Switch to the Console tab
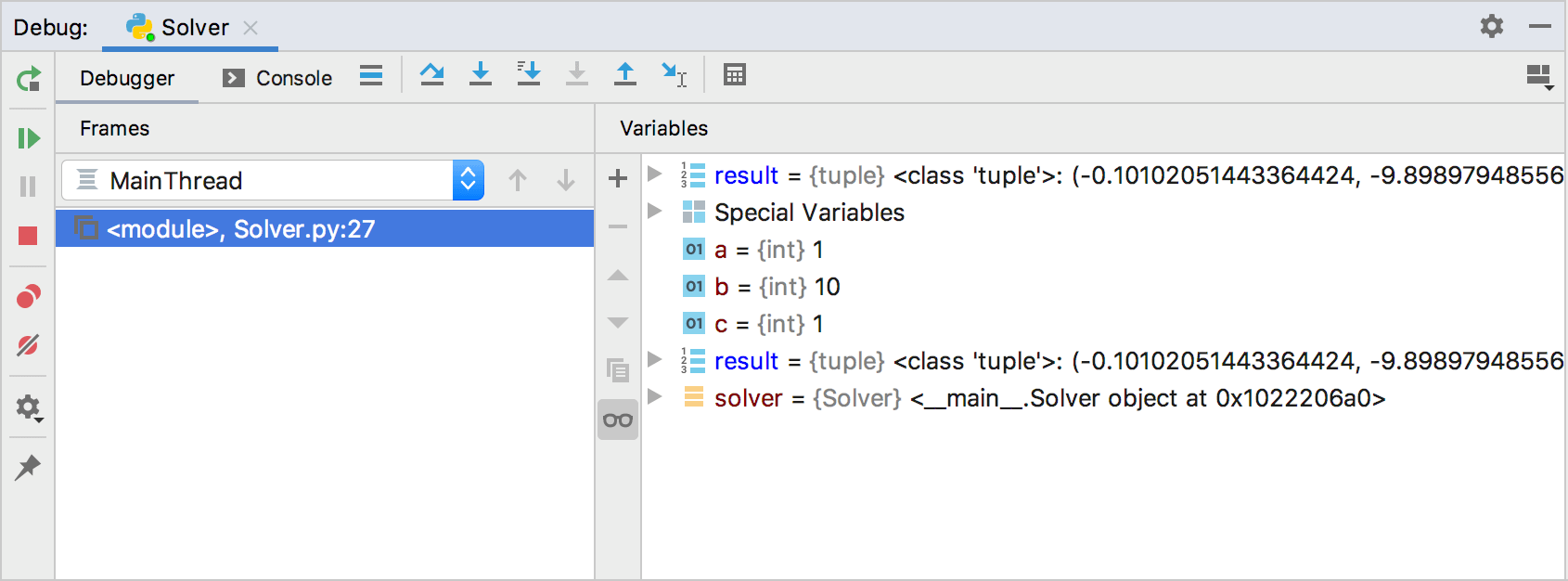This screenshot has height=581, width=1568. click(x=277, y=78)
